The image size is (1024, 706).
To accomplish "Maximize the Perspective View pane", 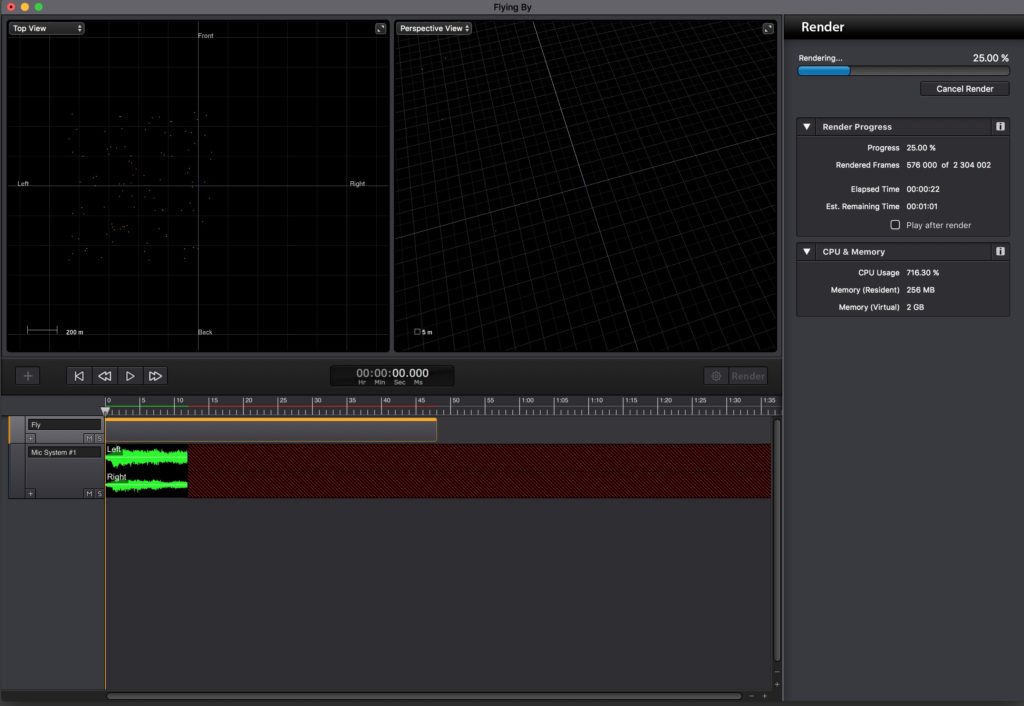I will coord(768,28).
